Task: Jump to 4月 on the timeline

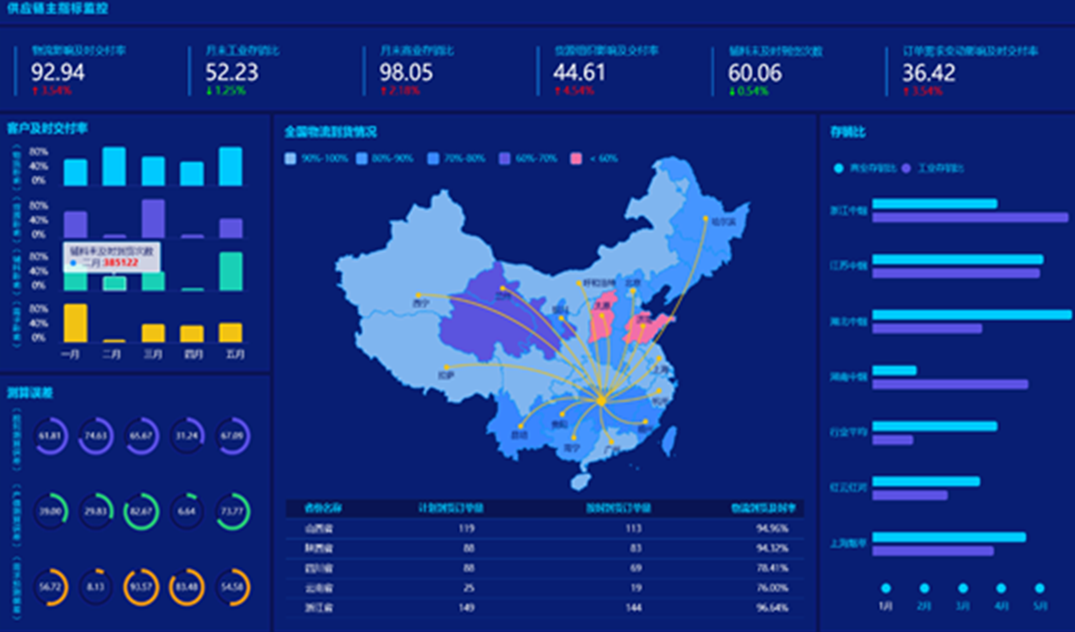Action: 1001,588
